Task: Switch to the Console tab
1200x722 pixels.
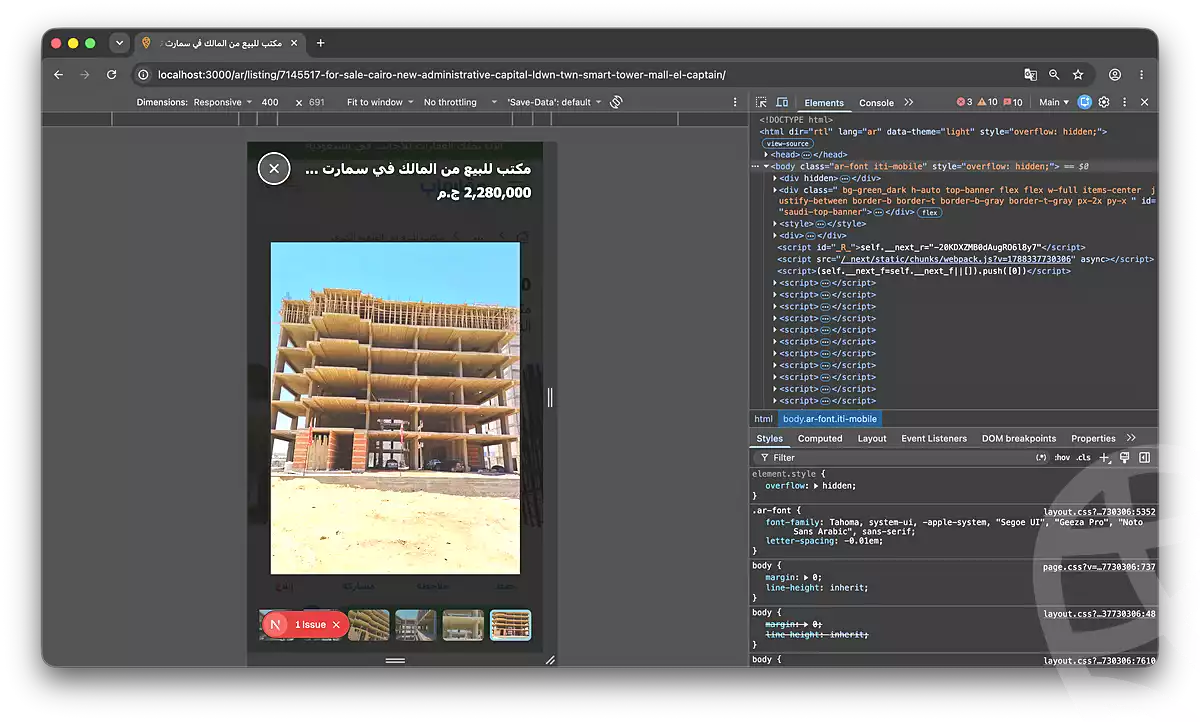Action: coord(876,103)
